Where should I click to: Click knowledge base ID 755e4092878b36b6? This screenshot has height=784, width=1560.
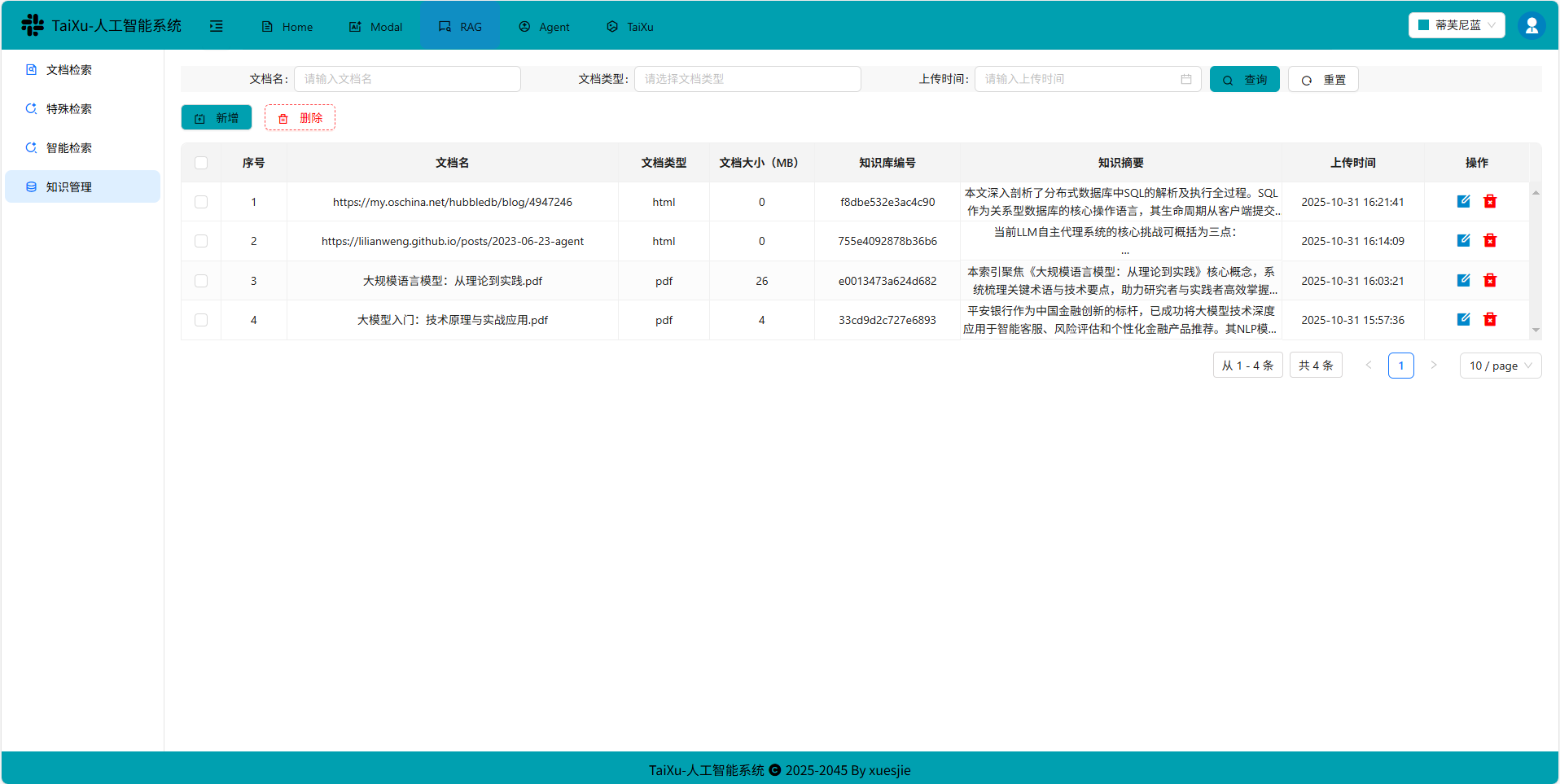(x=887, y=241)
